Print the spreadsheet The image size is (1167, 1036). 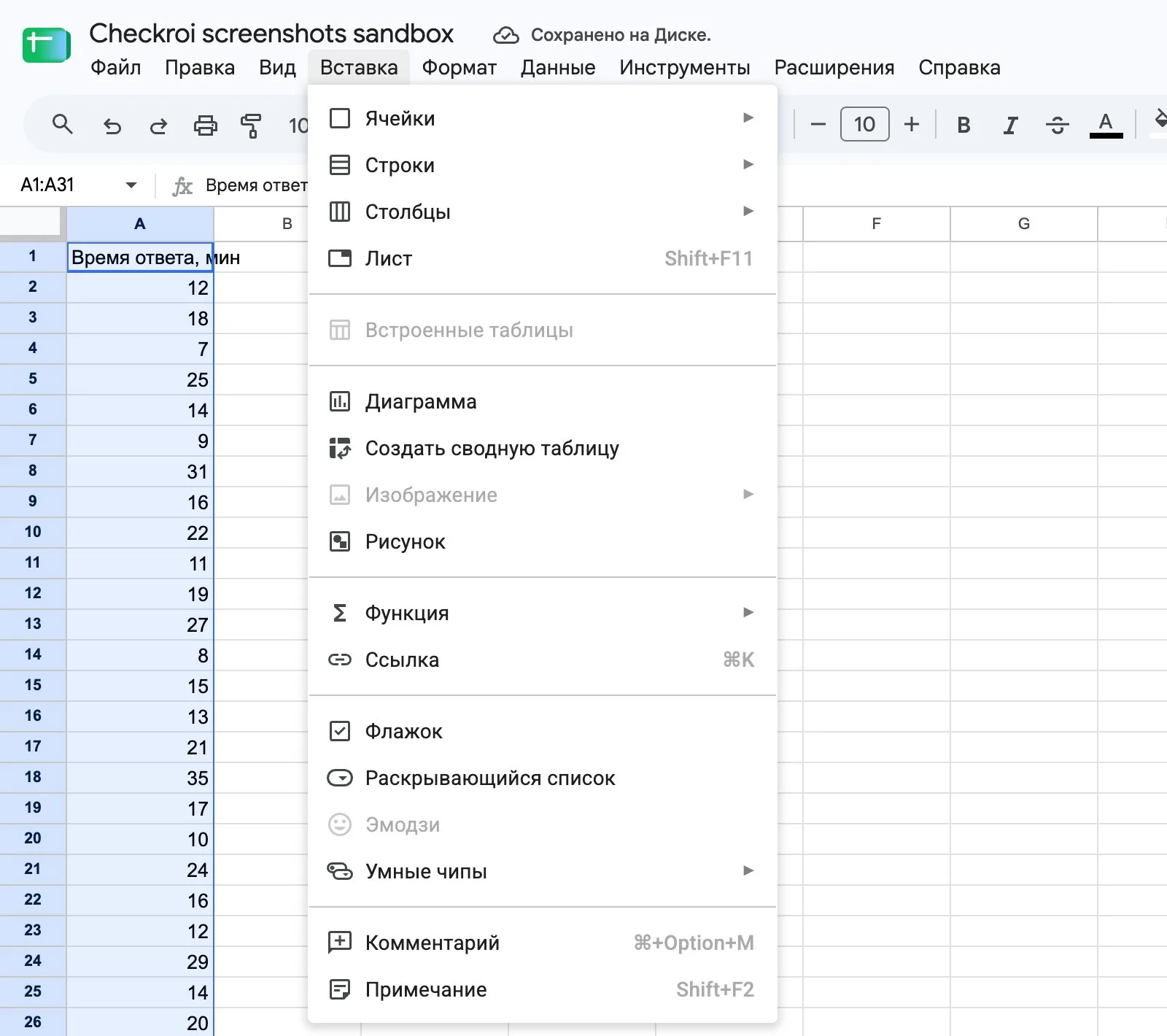coord(205,125)
